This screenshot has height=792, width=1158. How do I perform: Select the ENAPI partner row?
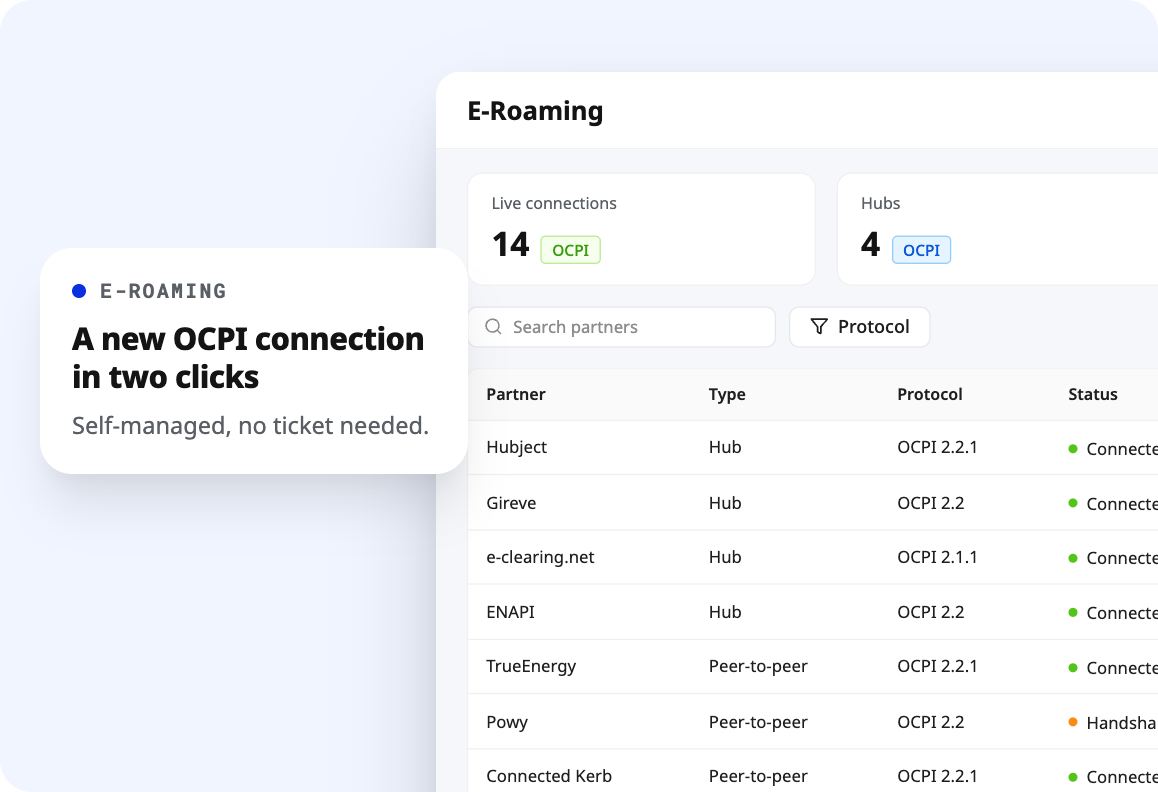point(813,612)
